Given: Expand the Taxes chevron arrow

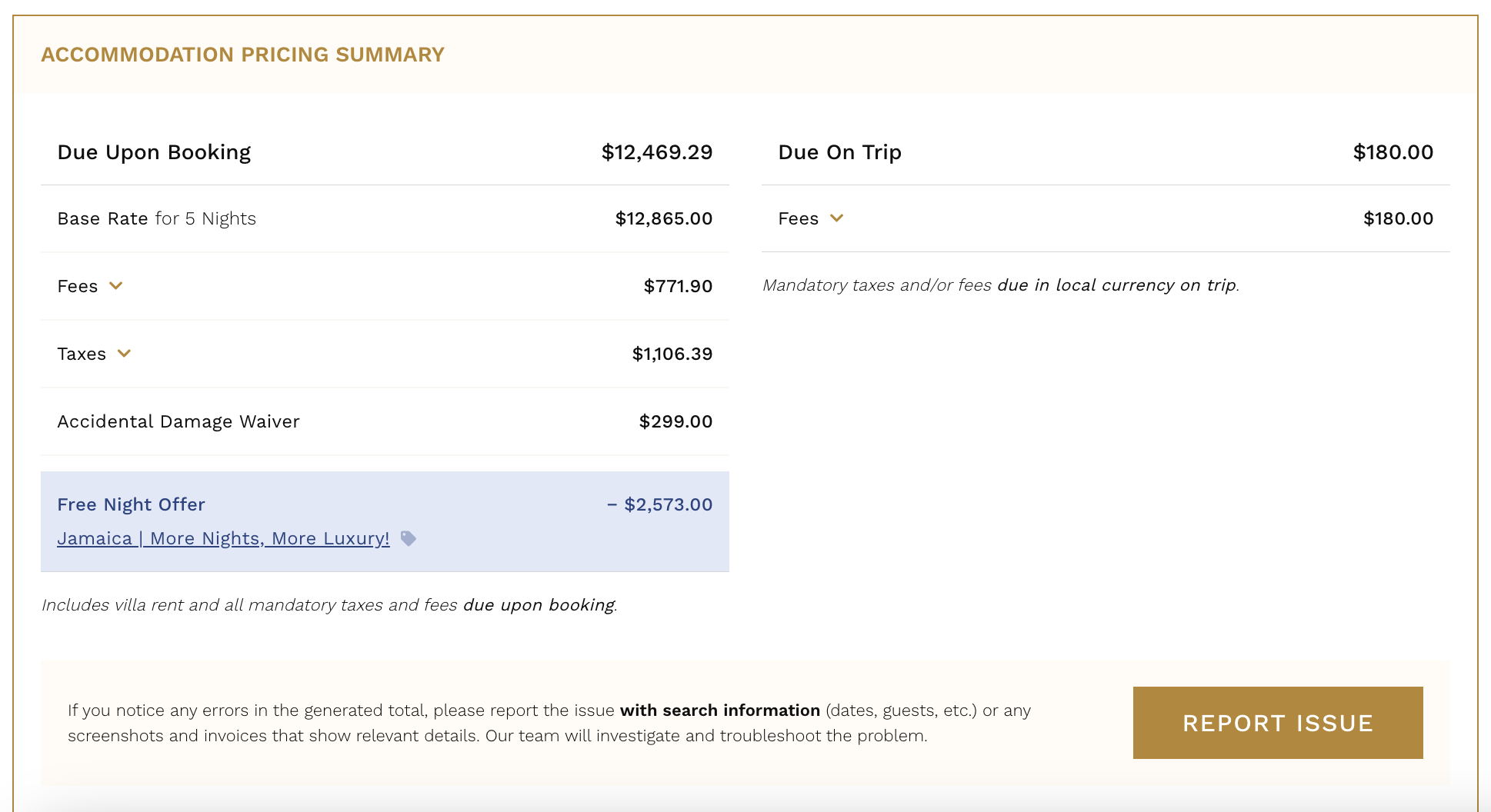Looking at the screenshot, I should point(124,354).
